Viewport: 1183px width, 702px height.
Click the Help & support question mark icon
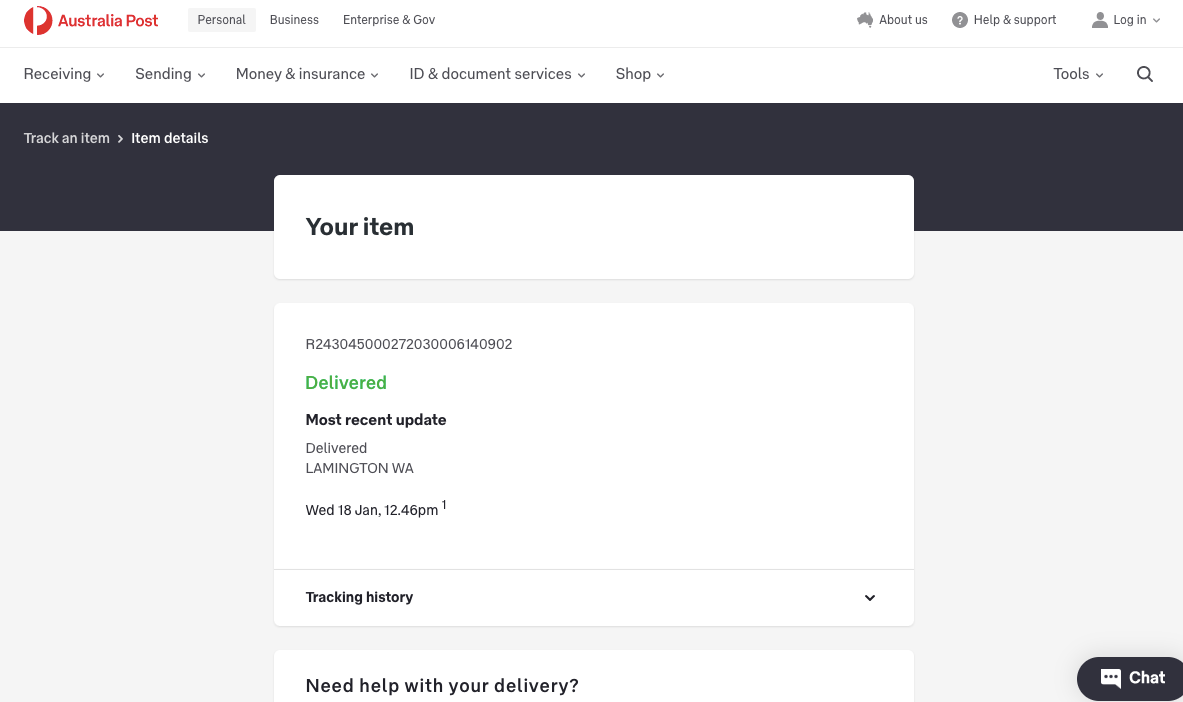pyautogui.click(x=960, y=20)
